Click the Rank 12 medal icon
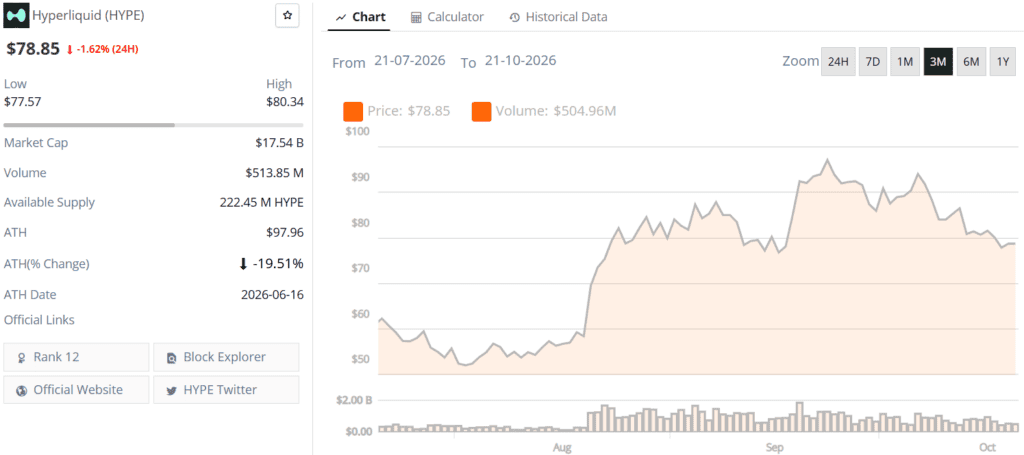 (x=22, y=358)
